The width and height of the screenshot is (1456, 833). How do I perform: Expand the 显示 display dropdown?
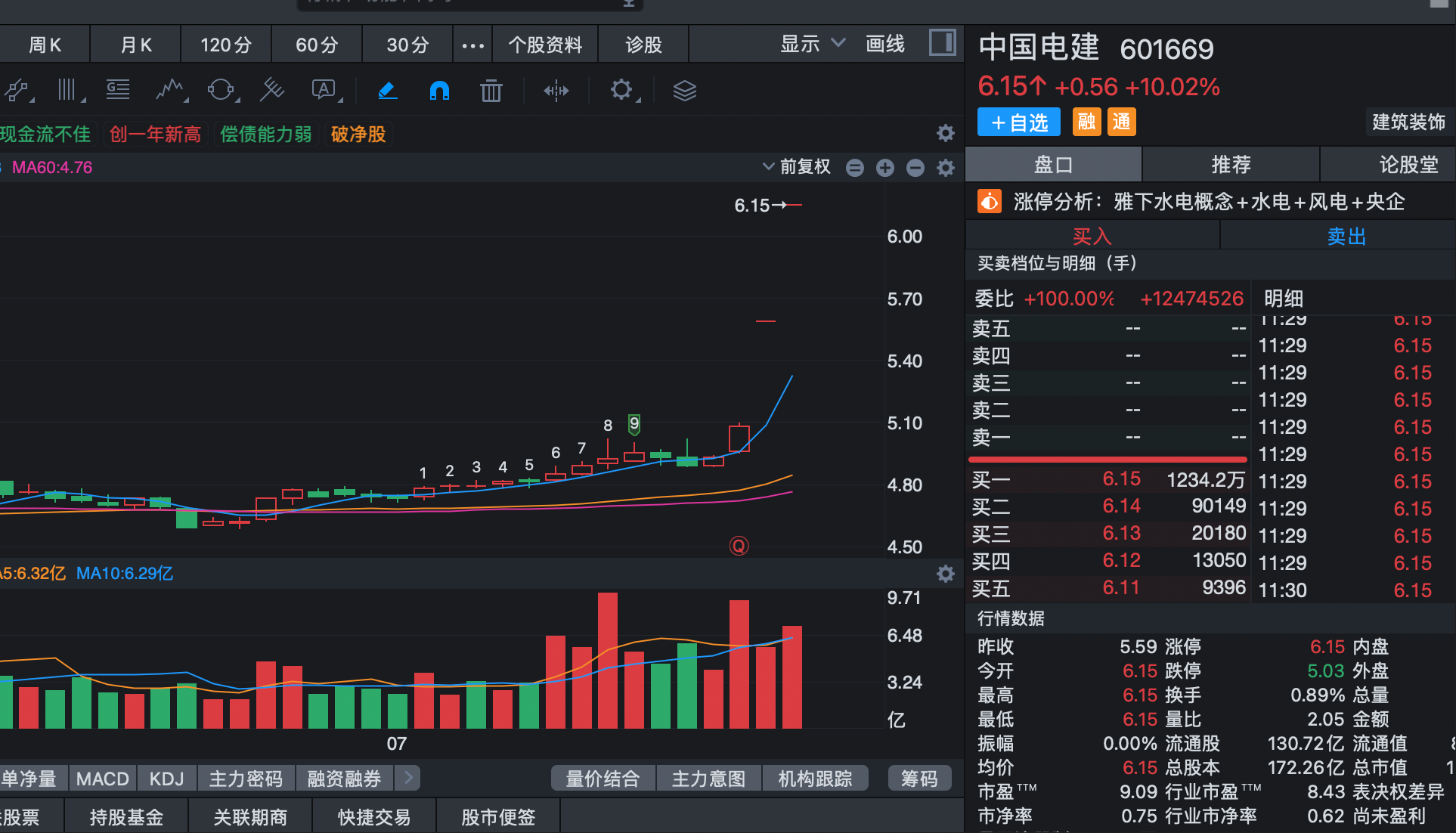tap(813, 44)
